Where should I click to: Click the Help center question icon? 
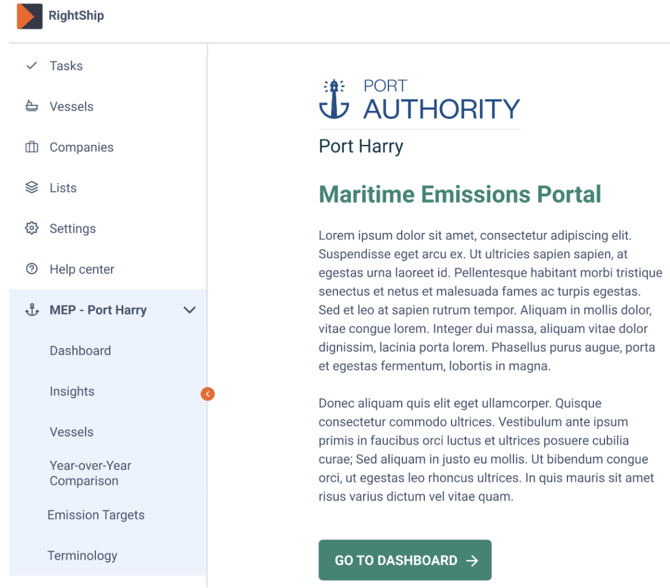pos(32,269)
